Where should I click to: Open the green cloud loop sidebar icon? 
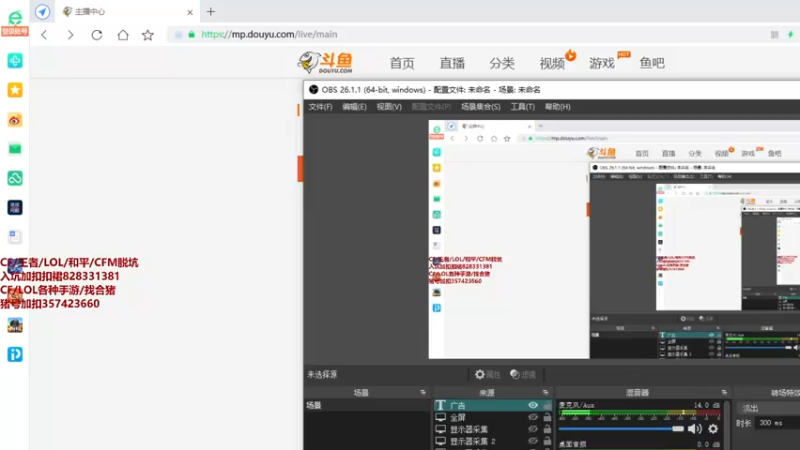coord(15,178)
